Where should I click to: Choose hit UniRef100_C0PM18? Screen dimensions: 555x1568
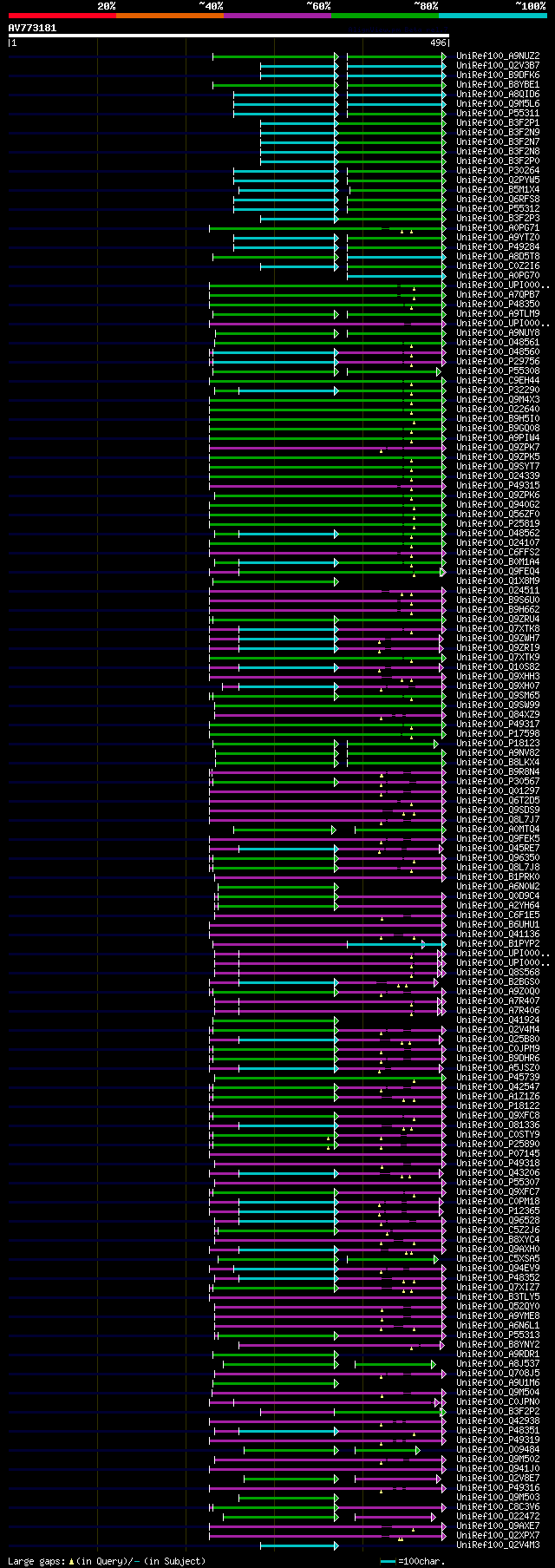click(x=498, y=1201)
